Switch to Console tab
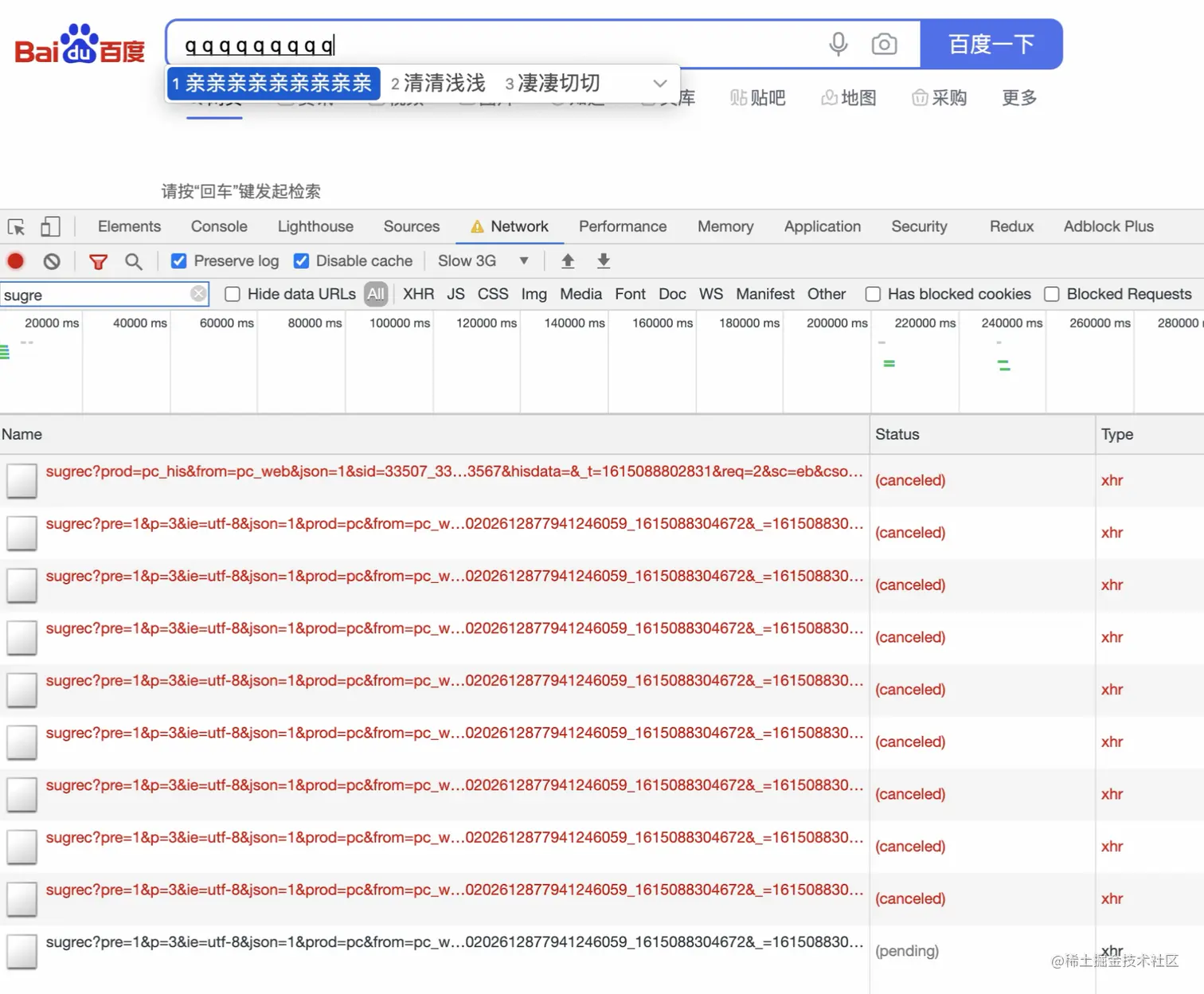The width and height of the screenshot is (1204, 994). (x=219, y=226)
